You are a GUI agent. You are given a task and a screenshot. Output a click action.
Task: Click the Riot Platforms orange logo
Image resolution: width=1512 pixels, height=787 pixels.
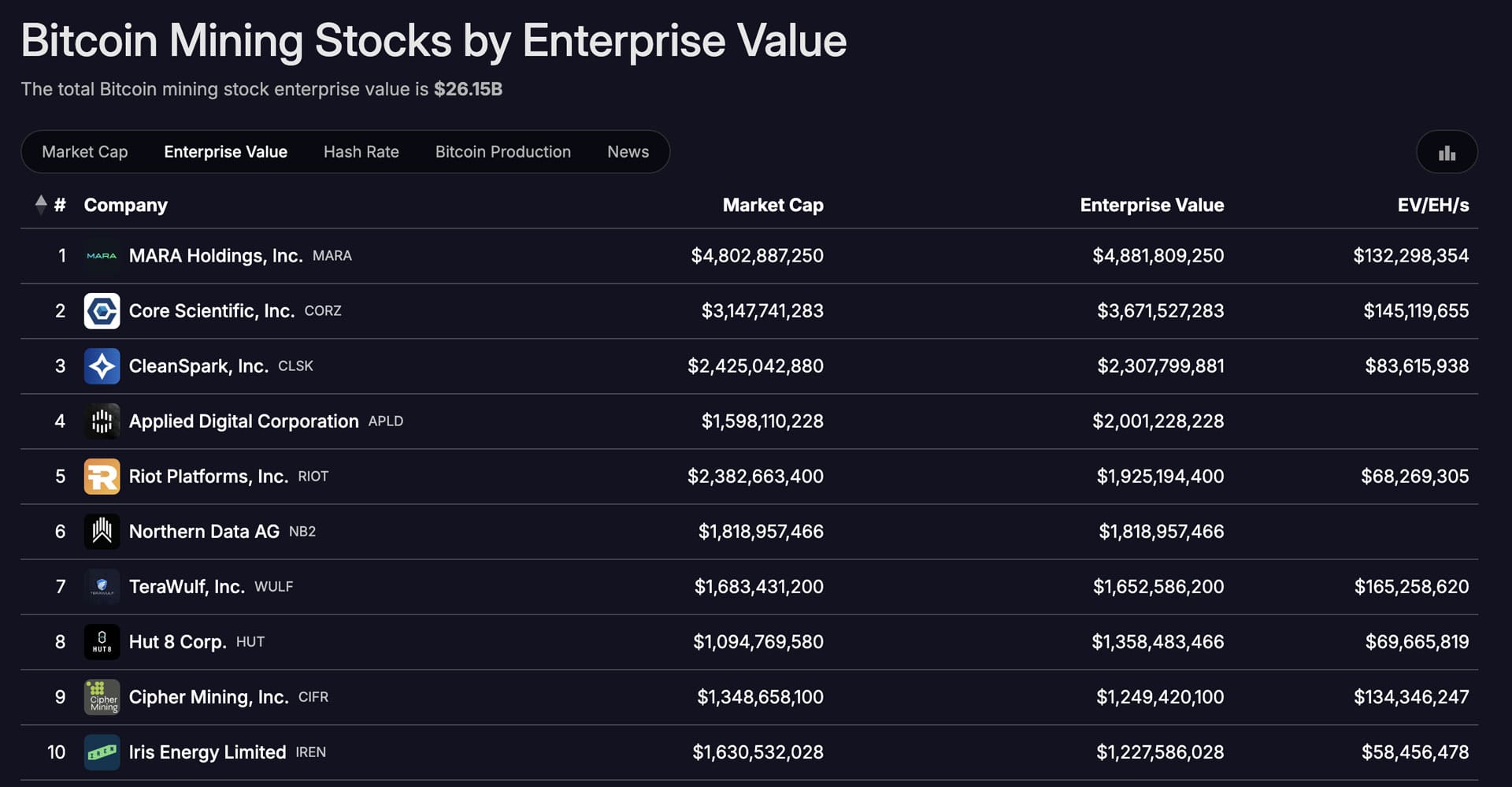tap(102, 476)
